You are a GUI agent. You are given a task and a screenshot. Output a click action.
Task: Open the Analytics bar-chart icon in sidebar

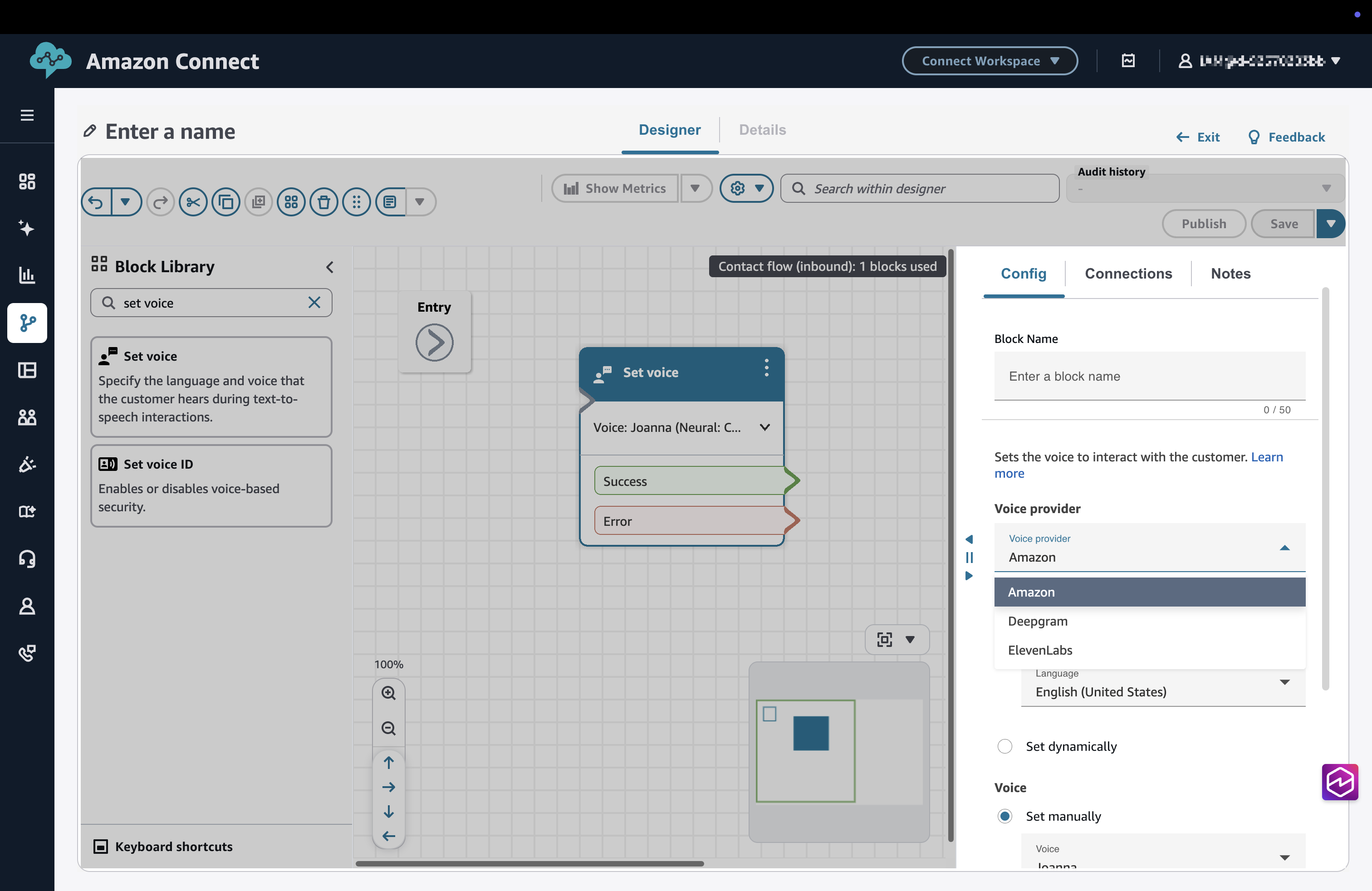[26, 275]
